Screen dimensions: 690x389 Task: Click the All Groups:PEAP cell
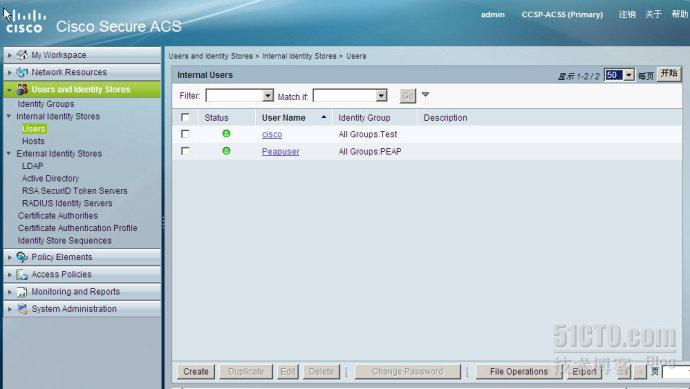[370, 151]
